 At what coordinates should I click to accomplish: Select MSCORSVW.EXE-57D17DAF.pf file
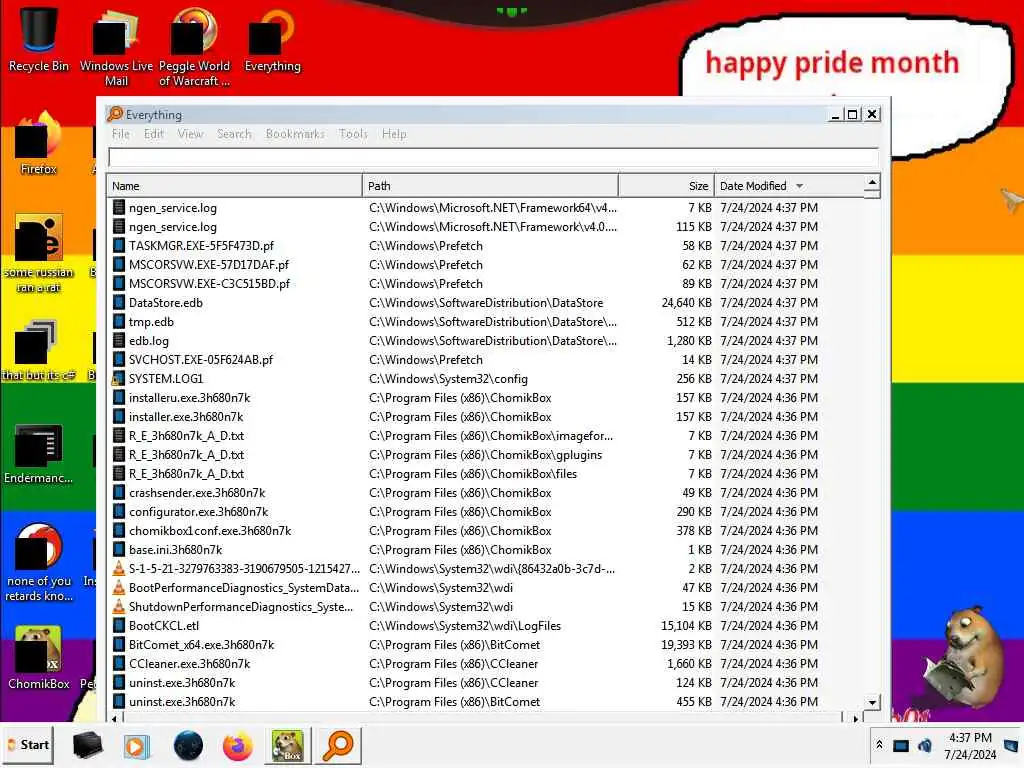tap(486, 264)
